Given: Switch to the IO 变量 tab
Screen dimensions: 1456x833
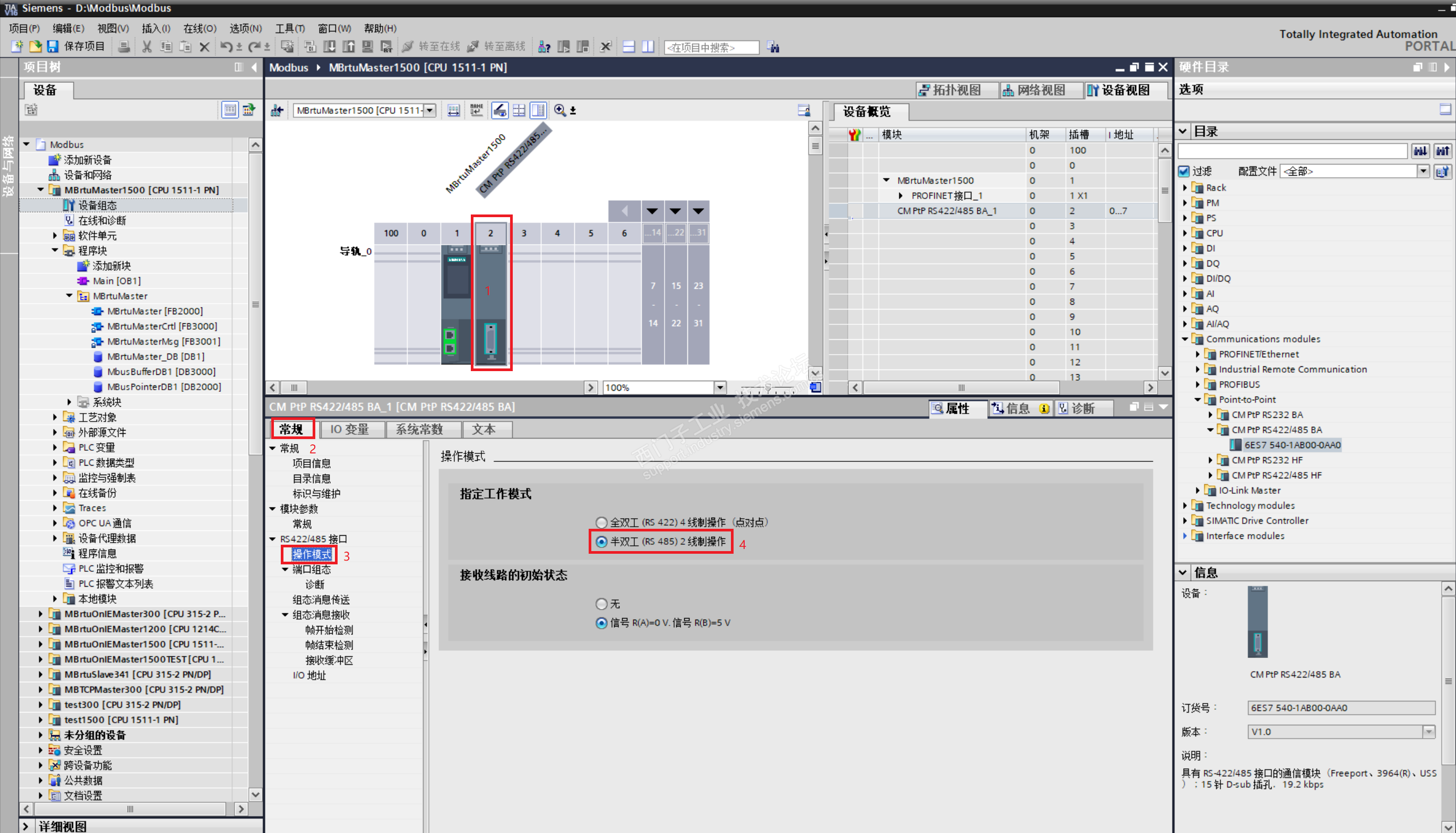Looking at the screenshot, I should 349,429.
